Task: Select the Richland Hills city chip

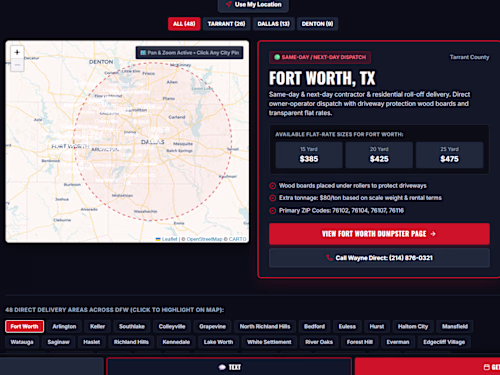Action: click(131, 342)
